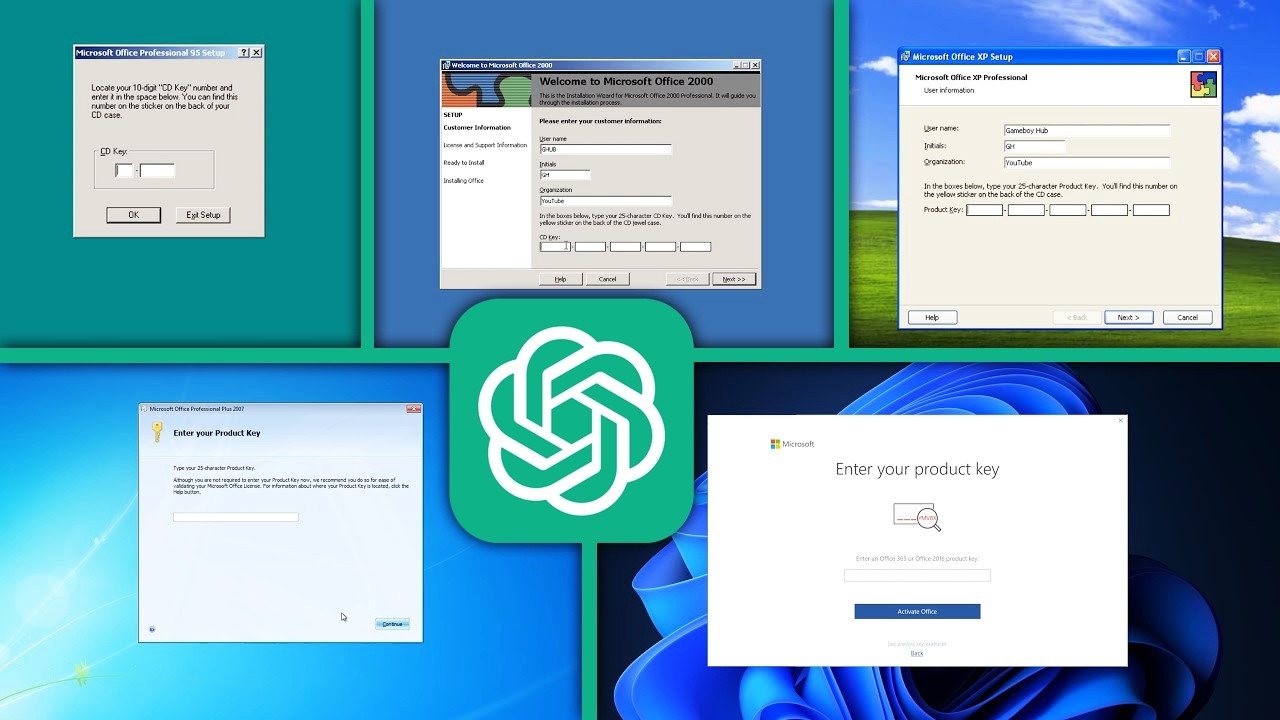Click the greyed << Back button in Office 2000
The width and height of the screenshot is (1280, 720).
point(687,279)
